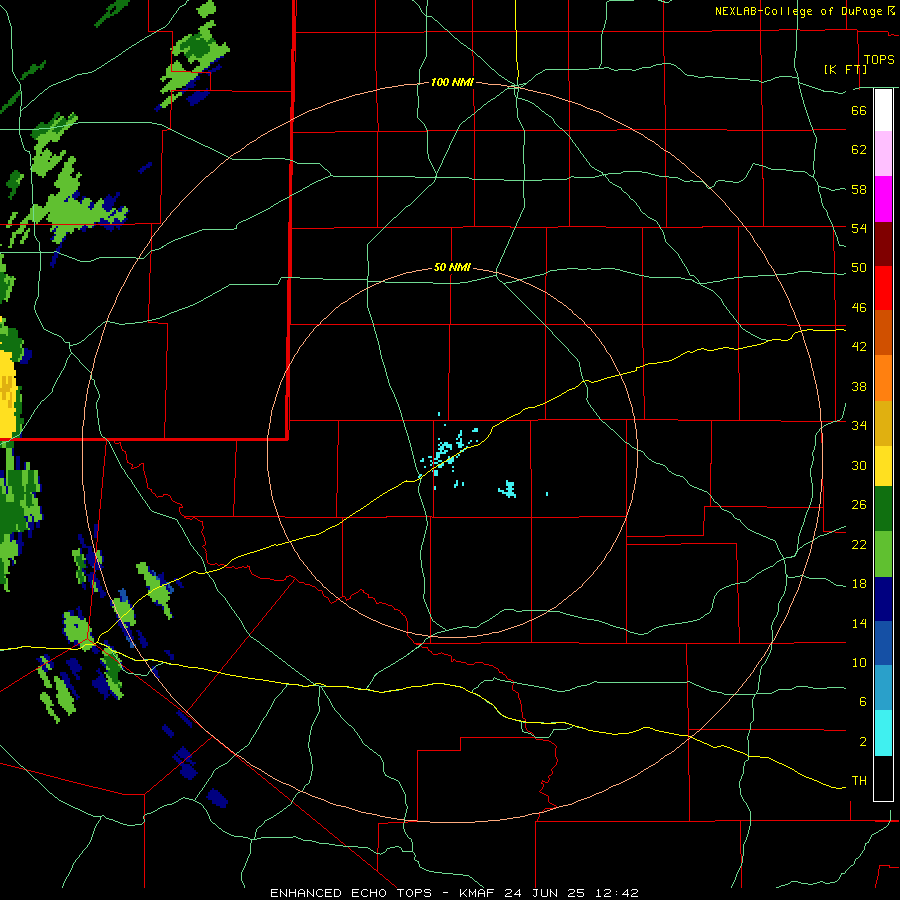The width and height of the screenshot is (900, 900).
Task: Select the bright red legend swatch
Action: point(883,288)
